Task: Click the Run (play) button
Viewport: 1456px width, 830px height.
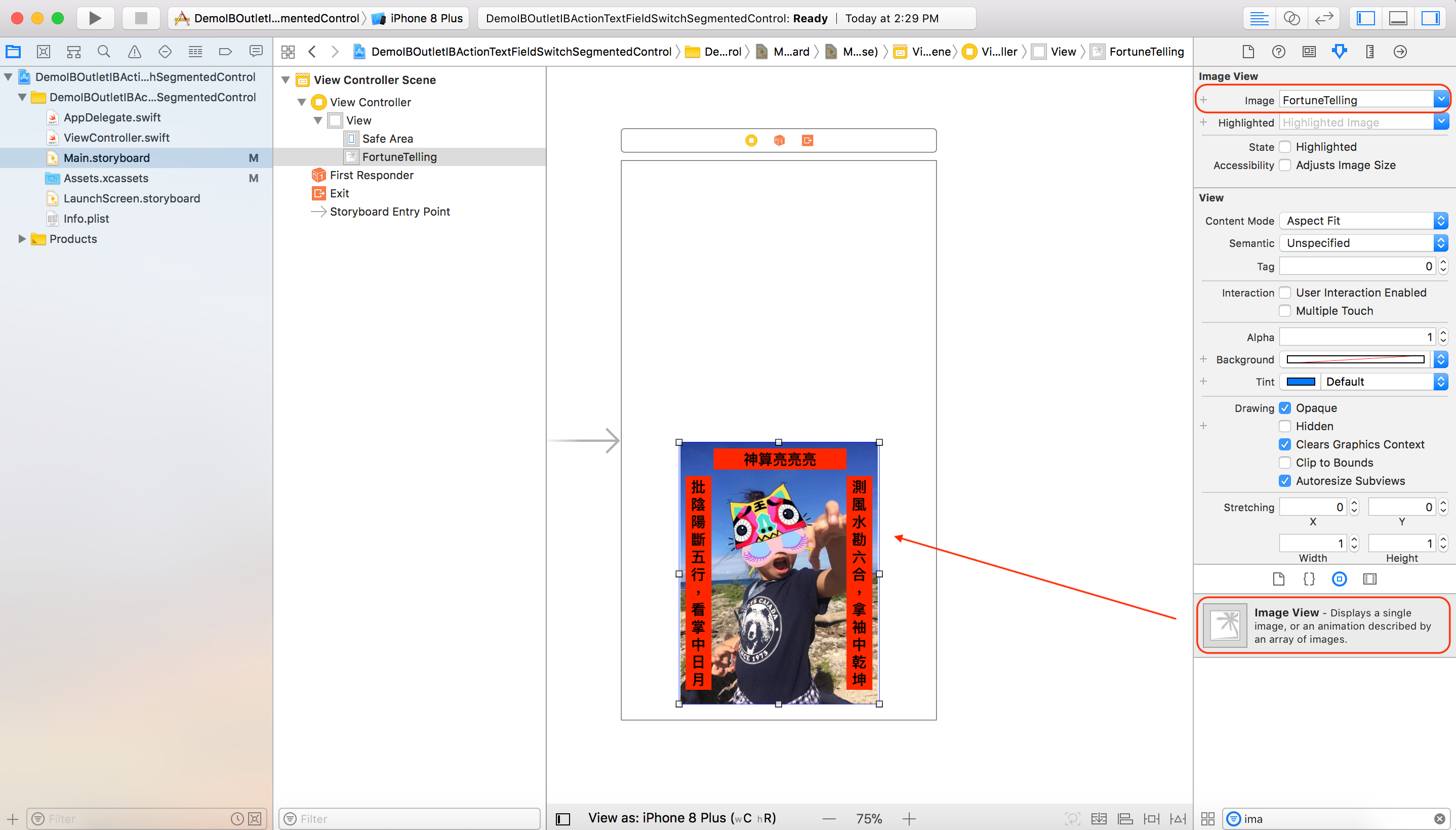Action: point(95,18)
